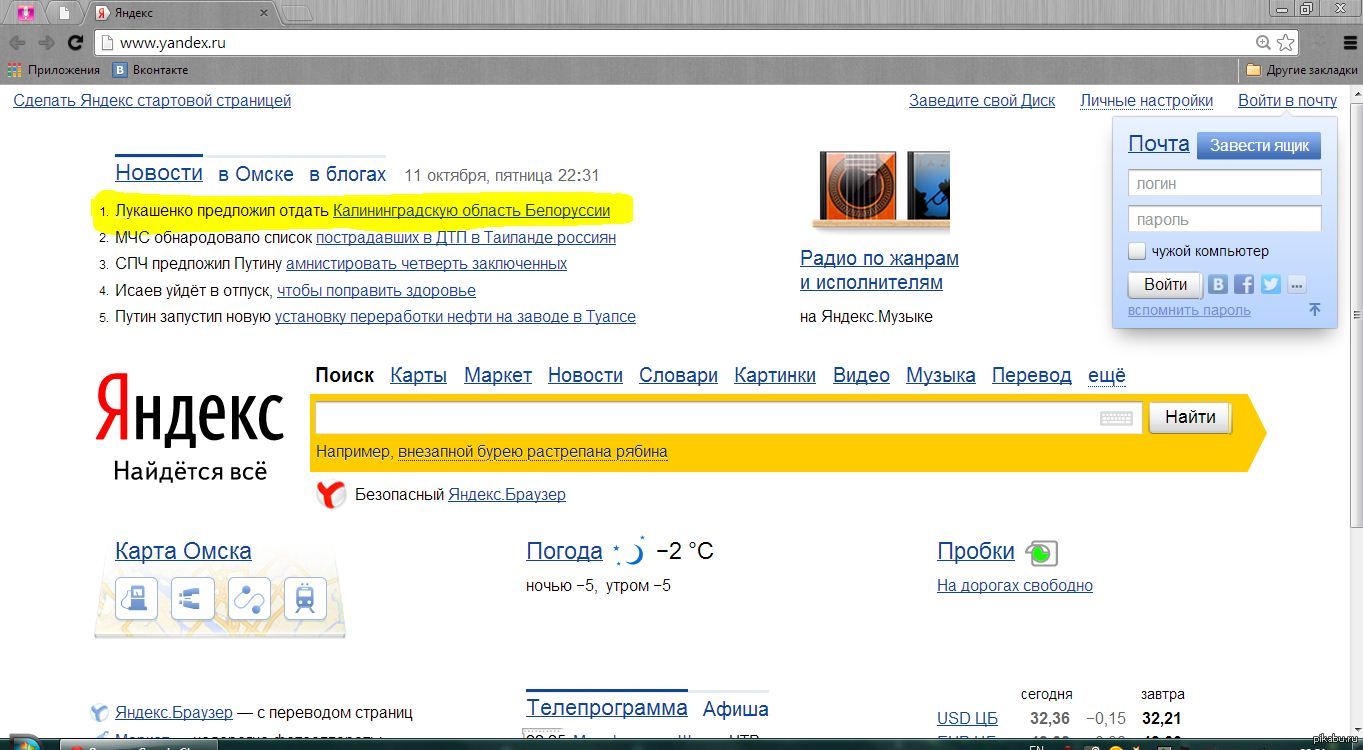
Task: Go forward with the browser forward arrow
Action: click(x=45, y=43)
